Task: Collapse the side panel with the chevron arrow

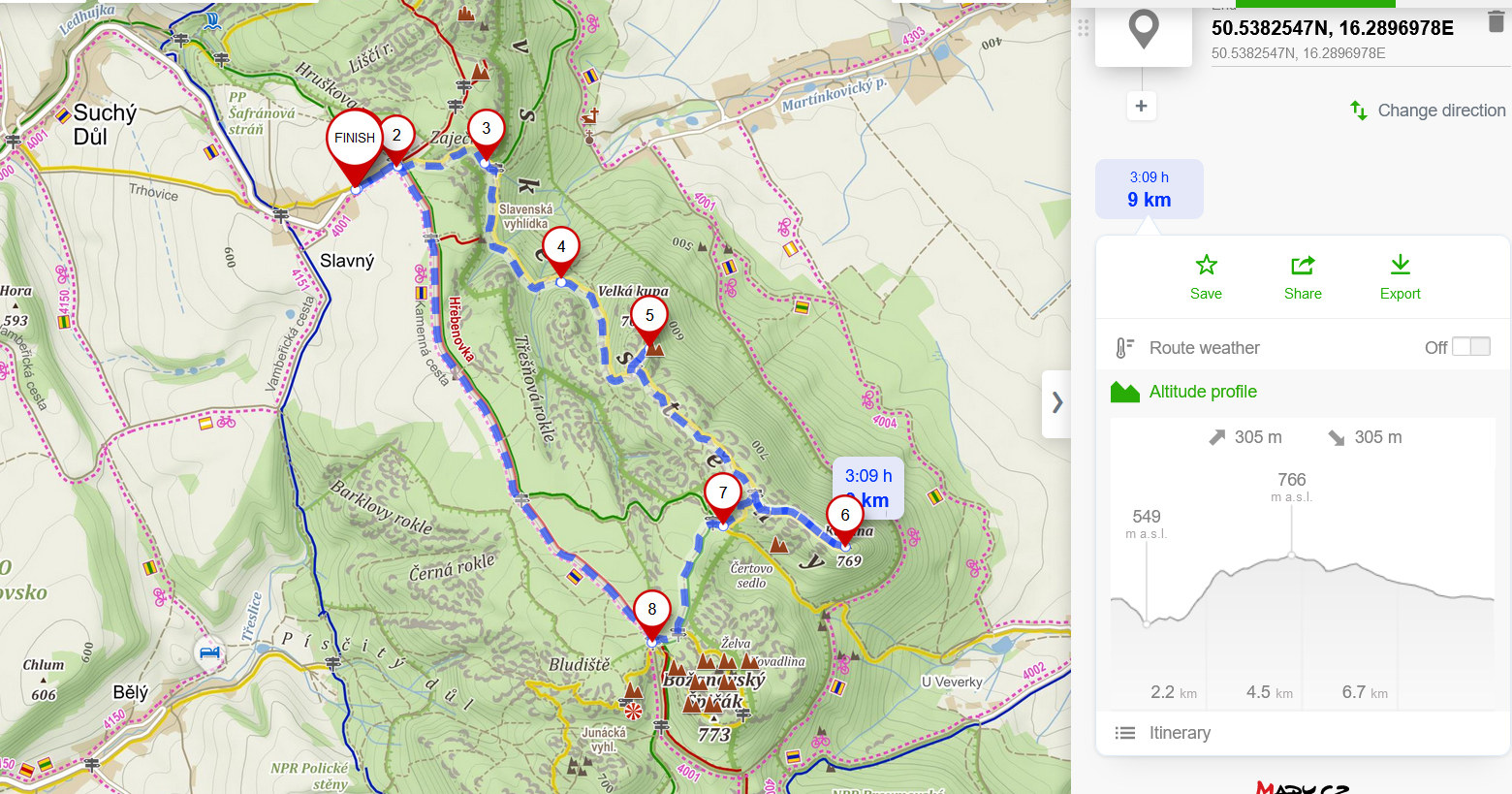Action: point(1056,403)
